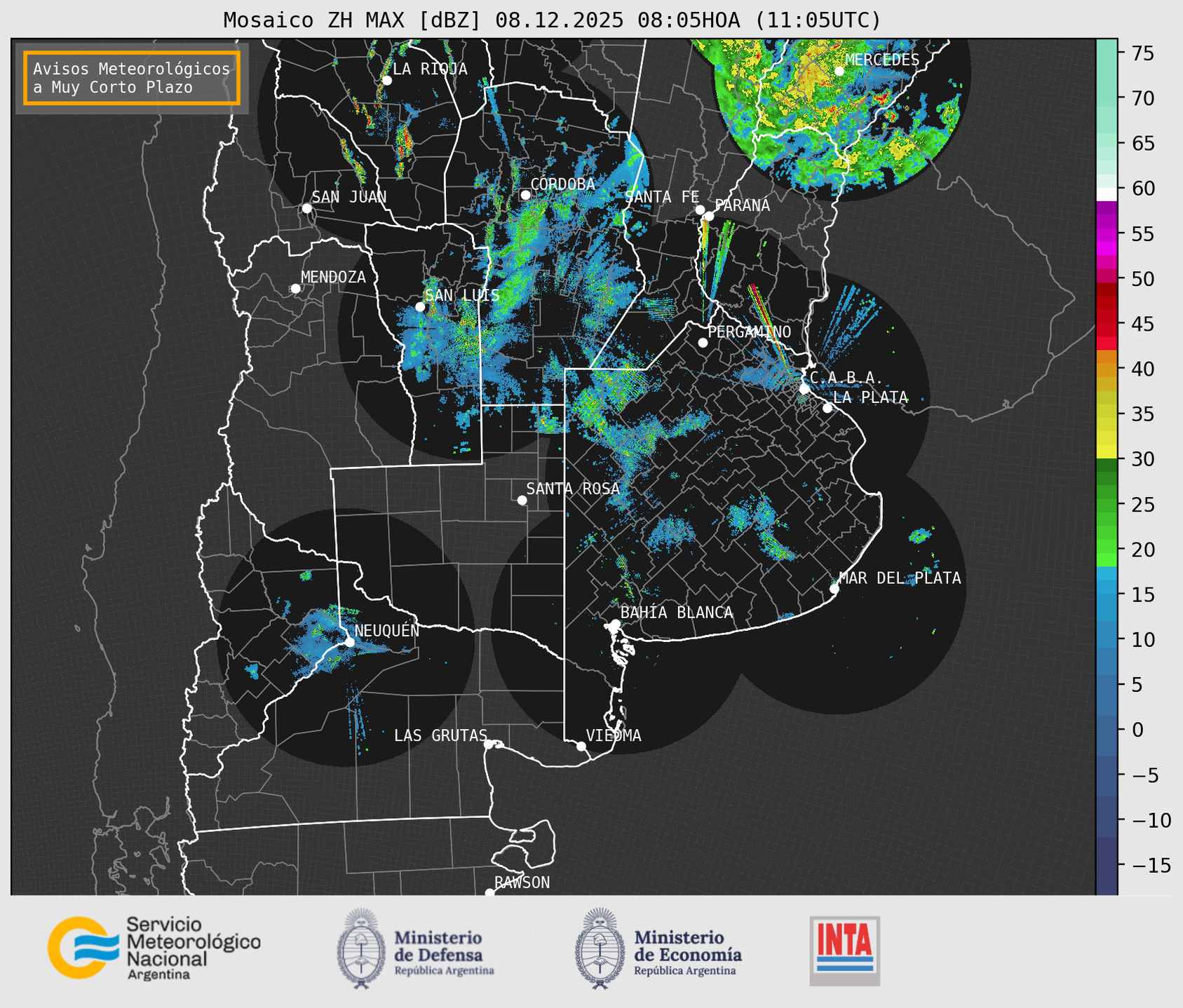Click the Las Grutas marker dot
Image resolution: width=1183 pixels, height=1008 pixels.
(x=489, y=744)
